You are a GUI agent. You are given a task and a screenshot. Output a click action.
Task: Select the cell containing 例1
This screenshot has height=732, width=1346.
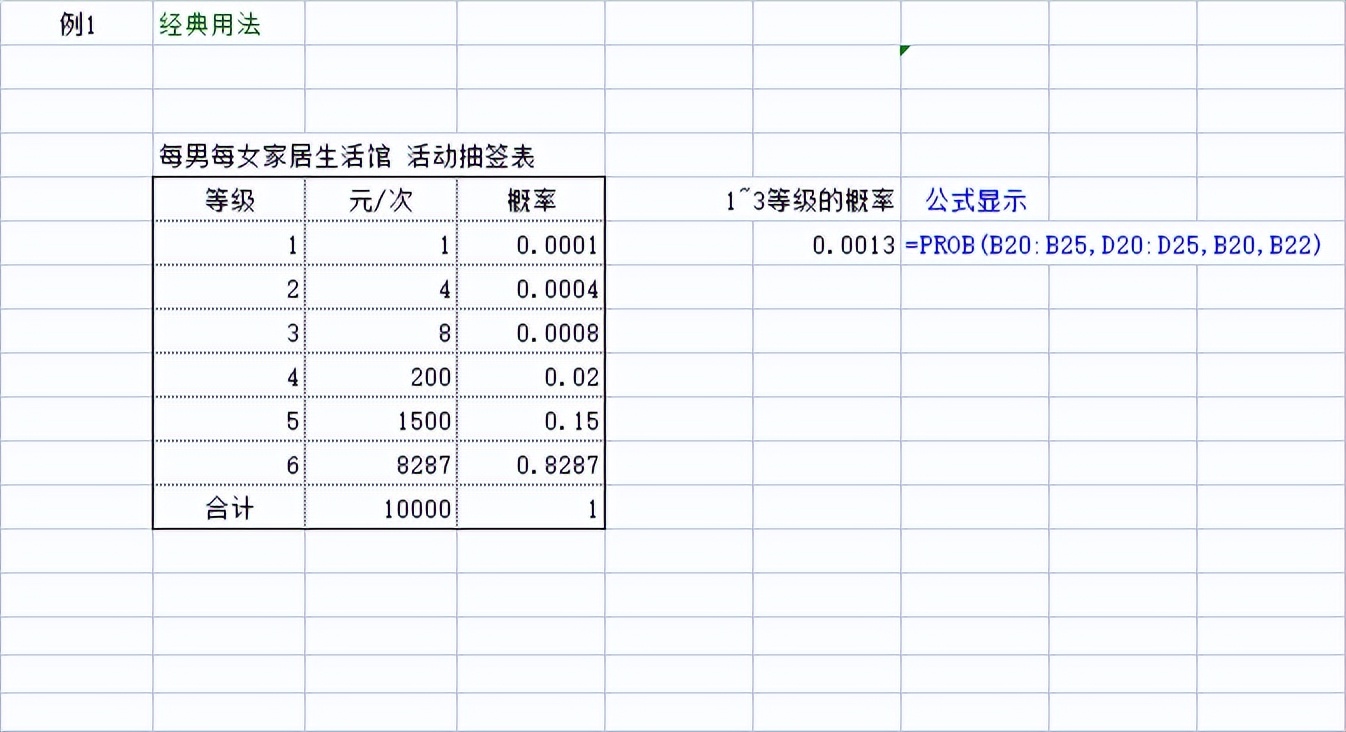pyautogui.click(x=78, y=23)
